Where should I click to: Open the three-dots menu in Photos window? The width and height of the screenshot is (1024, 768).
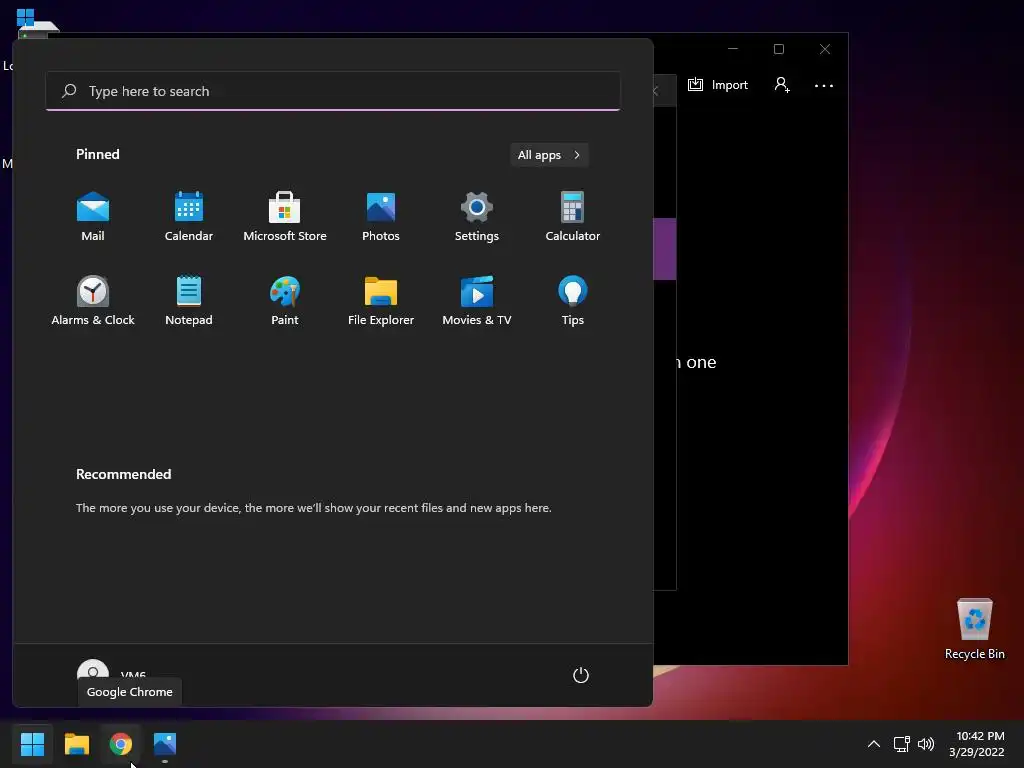point(824,86)
